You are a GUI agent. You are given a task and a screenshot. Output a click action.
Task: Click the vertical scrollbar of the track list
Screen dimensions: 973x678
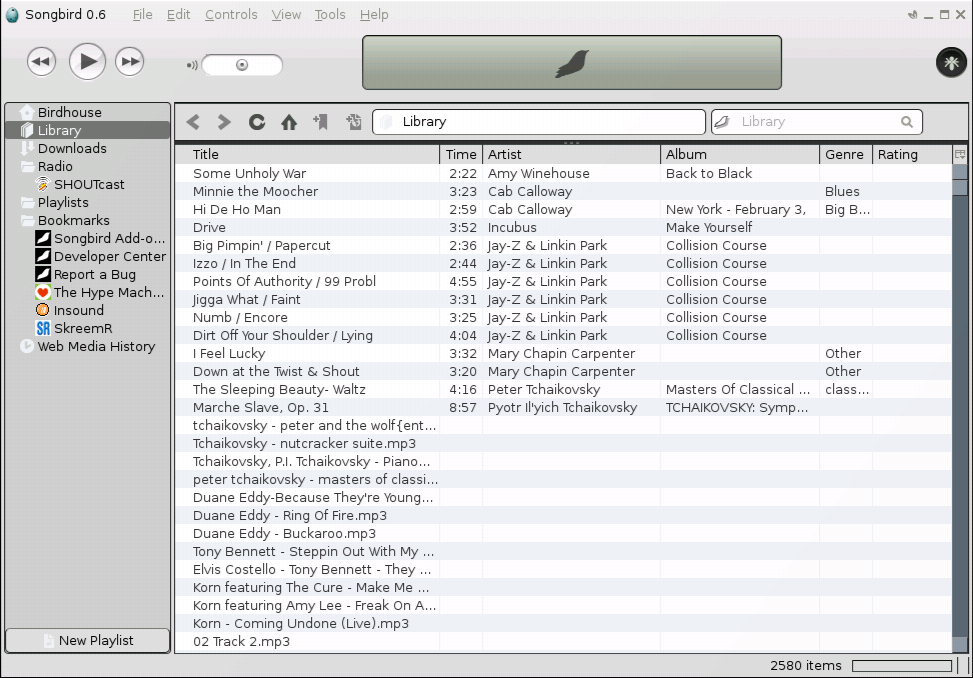click(959, 407)
